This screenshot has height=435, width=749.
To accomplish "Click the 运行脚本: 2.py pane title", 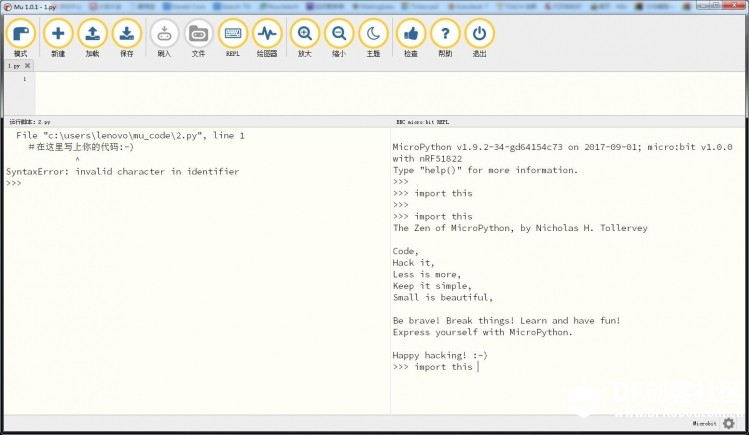I will (x=30, y=122).
